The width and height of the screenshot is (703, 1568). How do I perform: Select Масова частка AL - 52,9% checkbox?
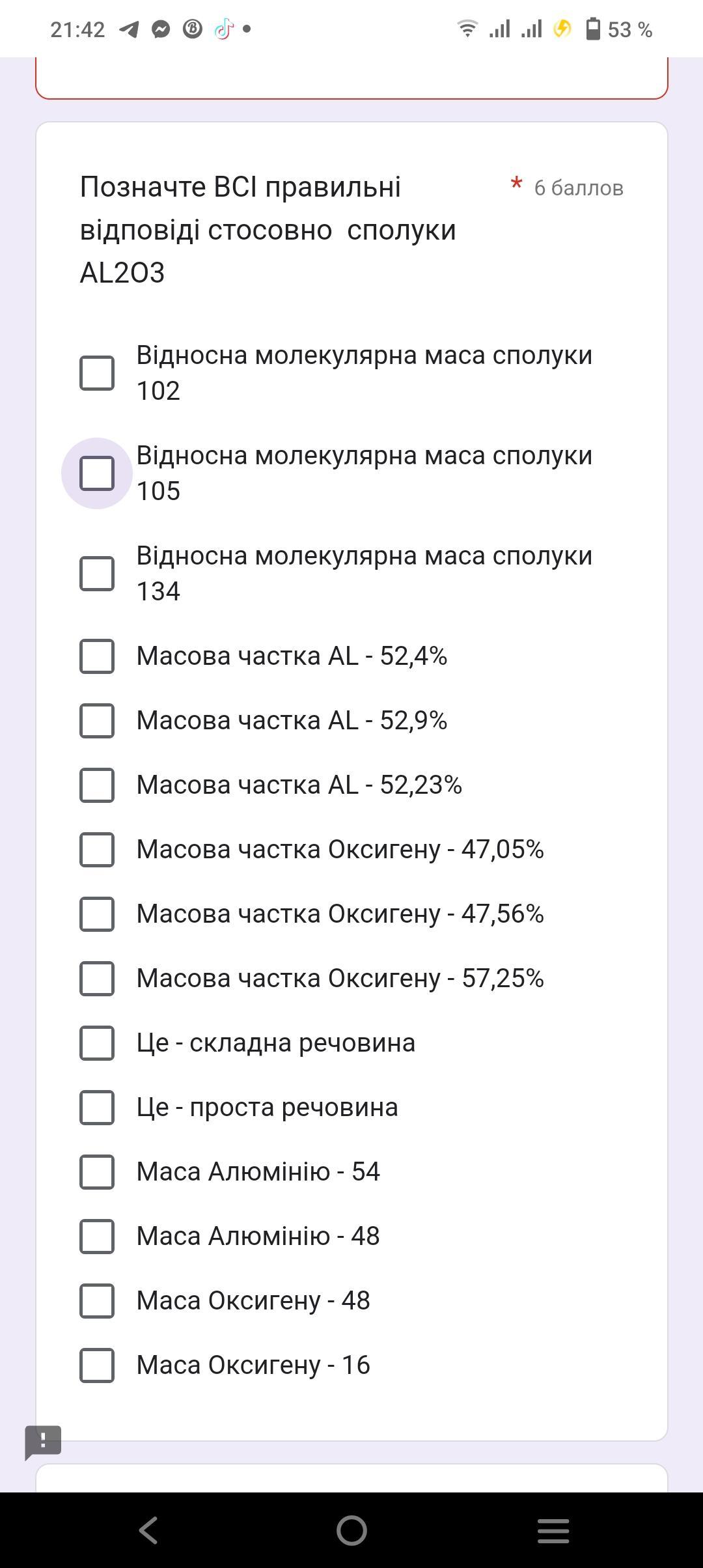[x=97, y=721]
